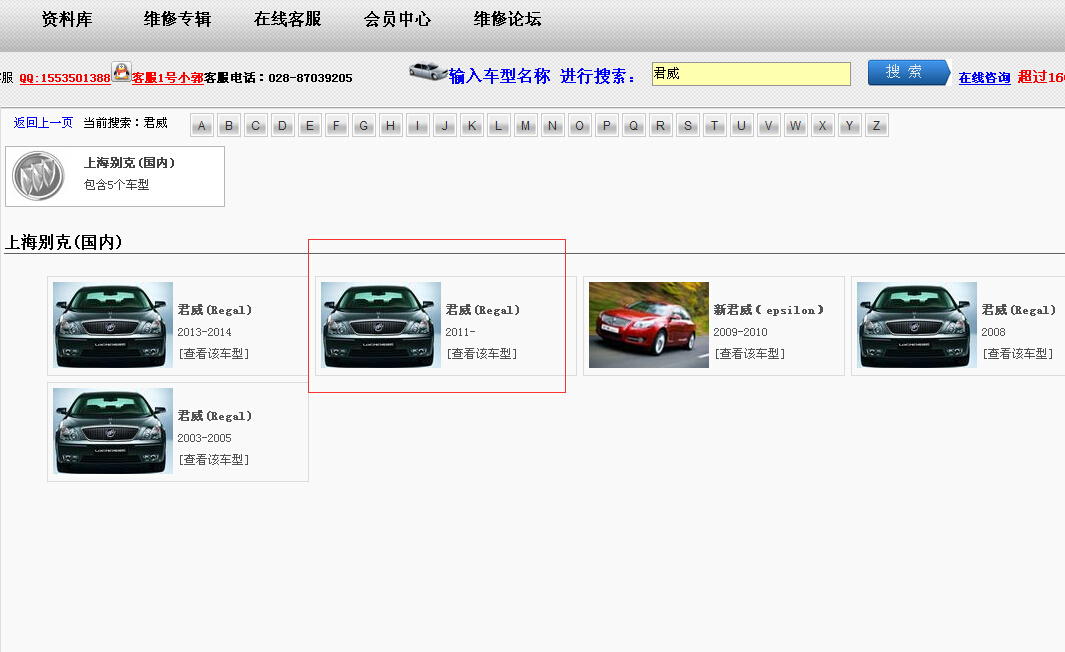Filter by letter Z
The image size is (1065, 652).
[x=876, y=126]
